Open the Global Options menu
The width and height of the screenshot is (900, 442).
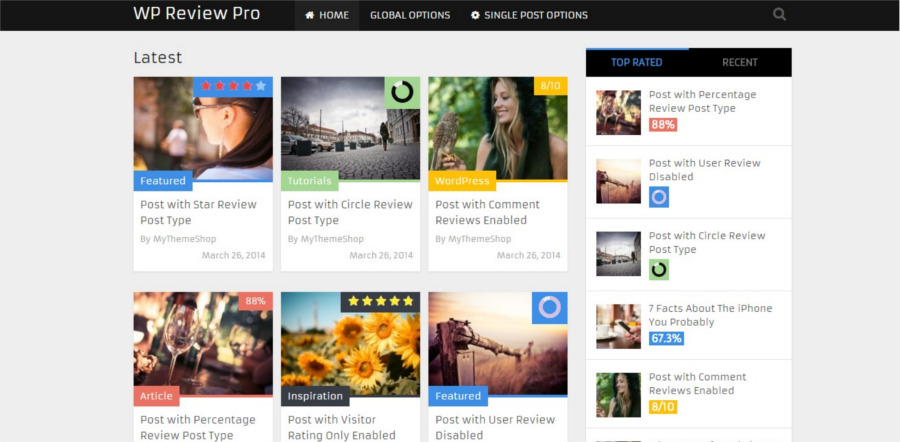click(410, 15)
